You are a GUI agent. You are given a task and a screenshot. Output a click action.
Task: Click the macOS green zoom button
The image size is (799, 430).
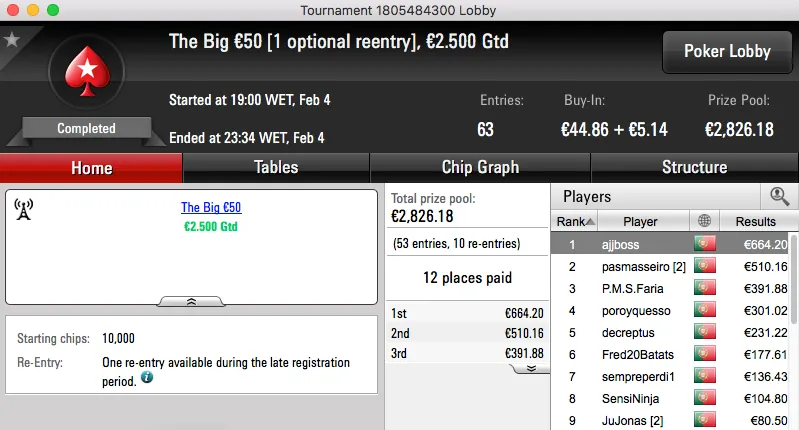click(52, 9)
